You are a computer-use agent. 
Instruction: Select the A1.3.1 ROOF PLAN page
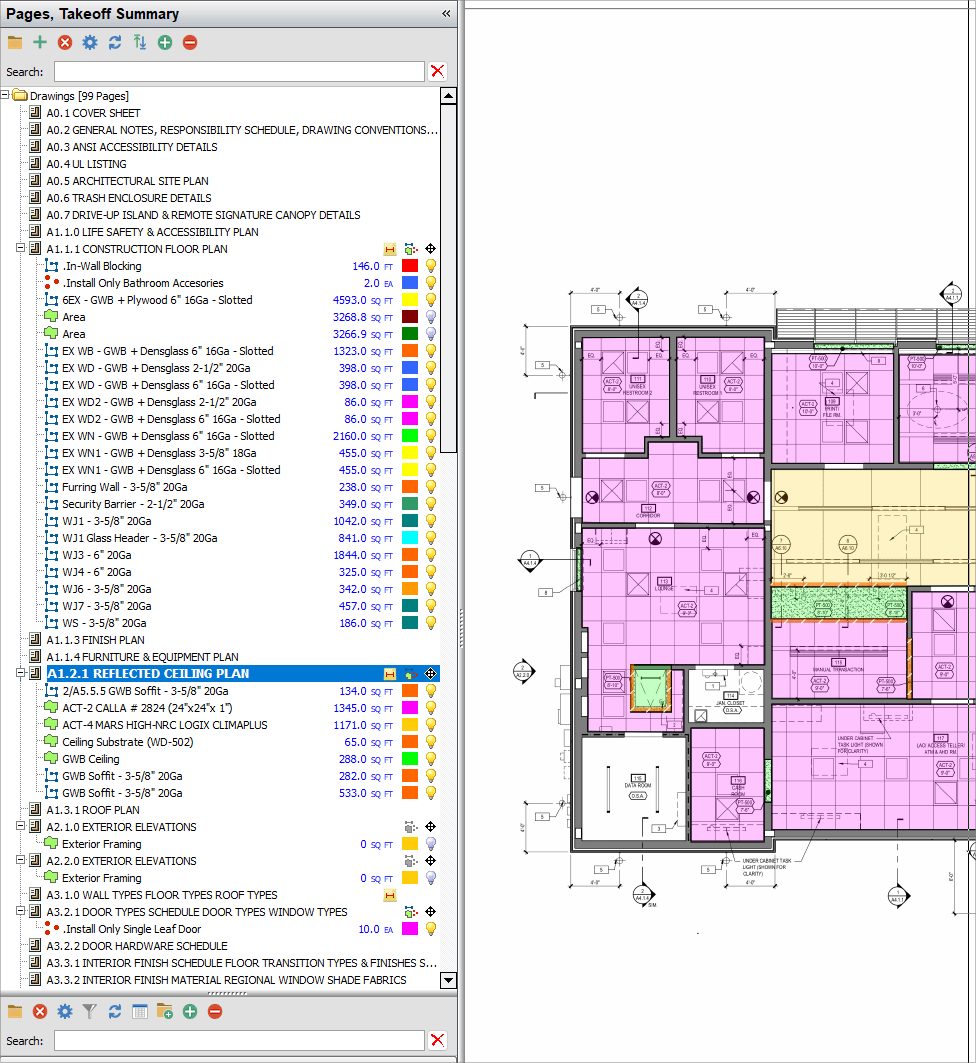click(93, 810)
